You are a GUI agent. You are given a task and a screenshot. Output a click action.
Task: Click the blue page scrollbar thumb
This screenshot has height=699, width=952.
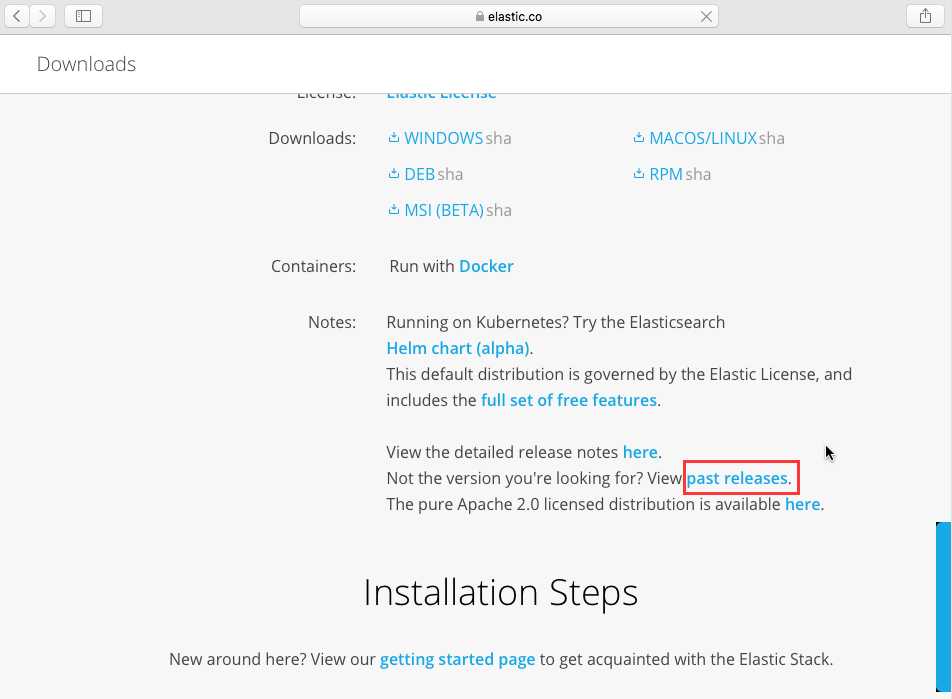pyautogui.click(x=943, y=606)
